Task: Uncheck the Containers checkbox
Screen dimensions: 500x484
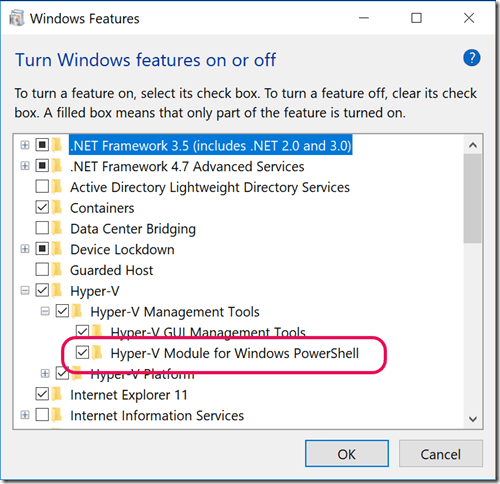Action: coord(42,207)
